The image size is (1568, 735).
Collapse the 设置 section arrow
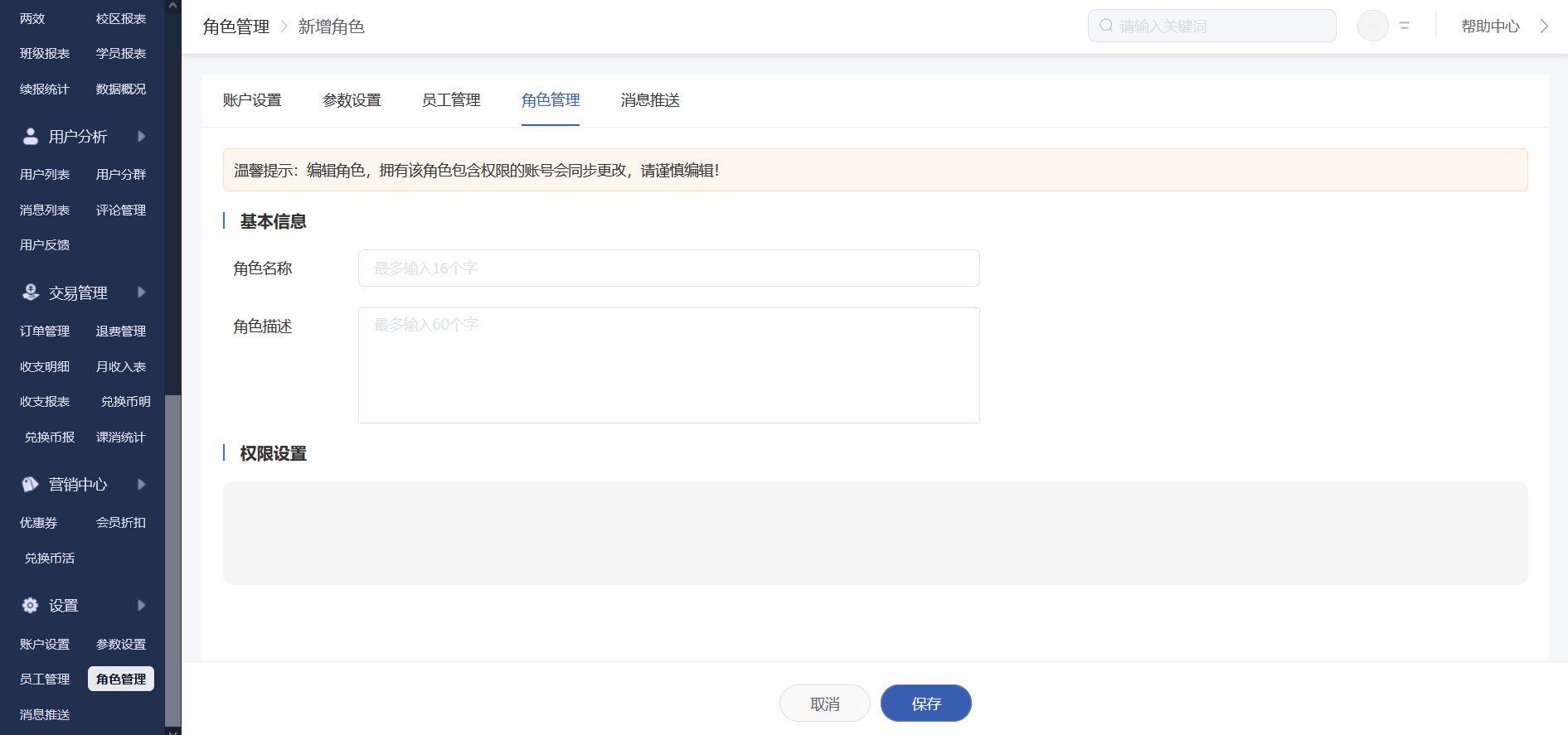click(x=142, y=606)
